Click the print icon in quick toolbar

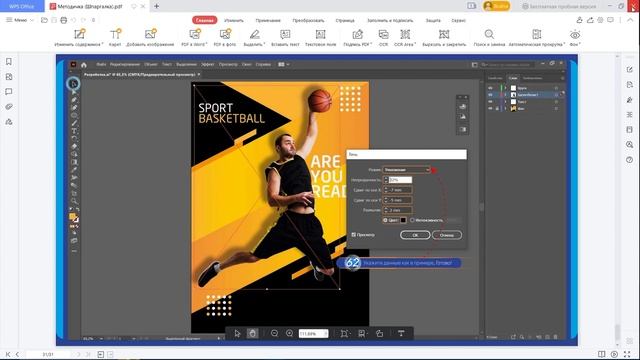tap(63, 20)
